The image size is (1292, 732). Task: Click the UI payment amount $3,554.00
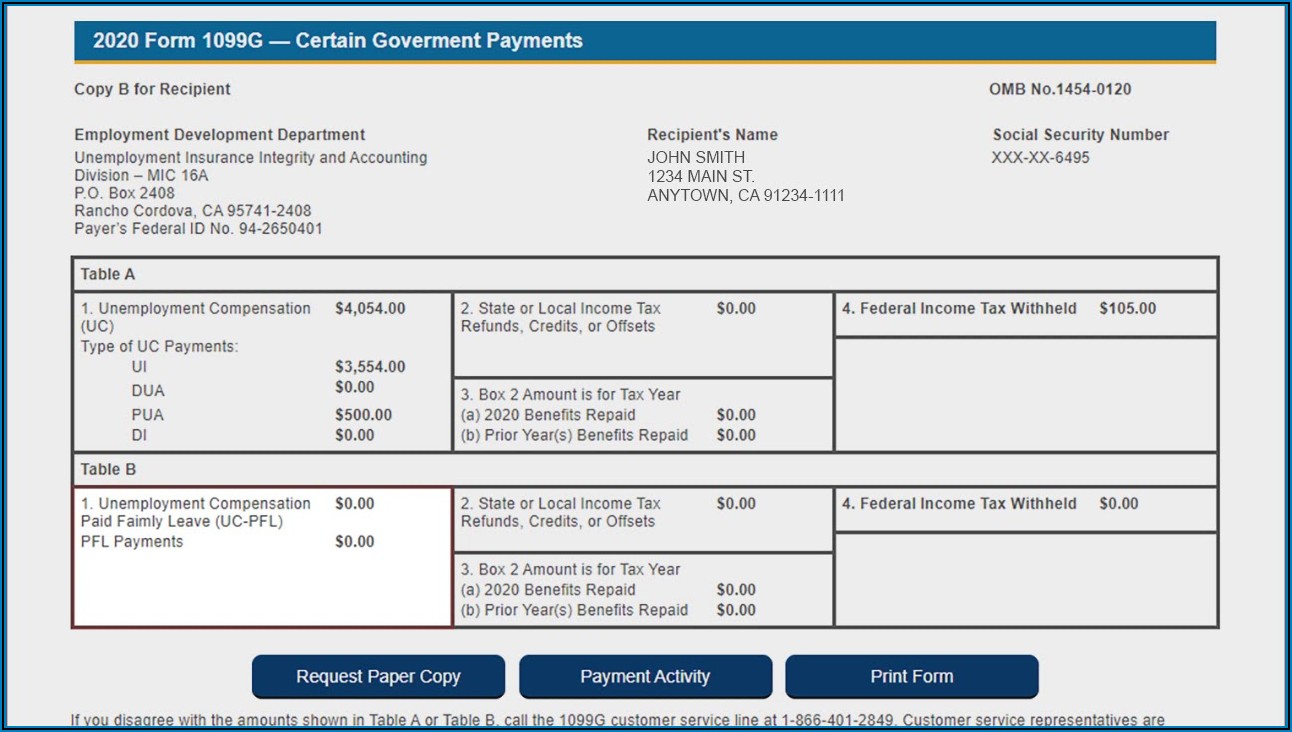[x=370, y=367]
